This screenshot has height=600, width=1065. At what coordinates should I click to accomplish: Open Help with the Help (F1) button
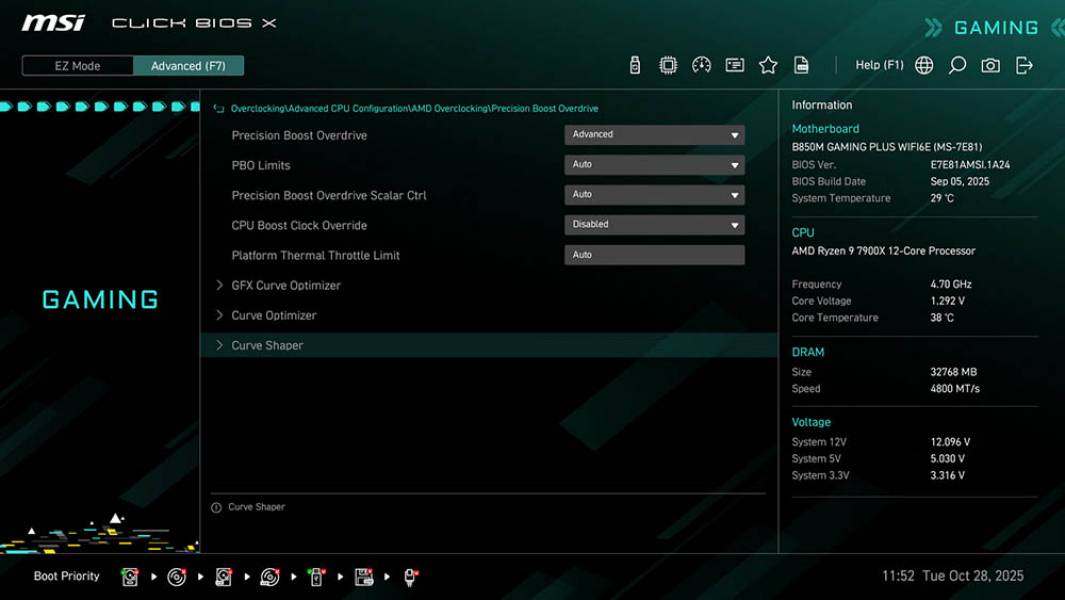[x=878, y=64]
